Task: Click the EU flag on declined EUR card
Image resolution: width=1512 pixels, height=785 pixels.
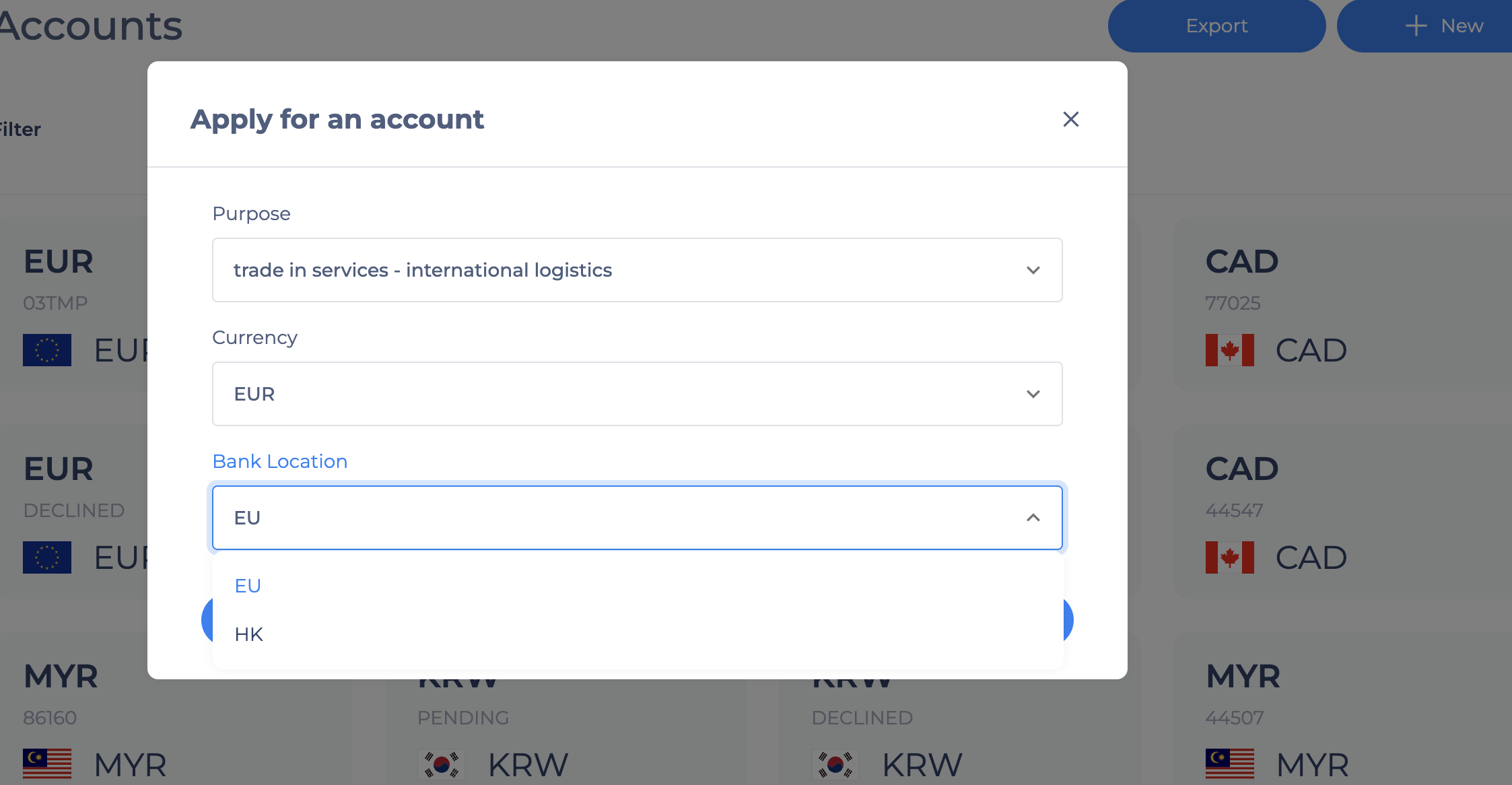Action: coord(47,557)
